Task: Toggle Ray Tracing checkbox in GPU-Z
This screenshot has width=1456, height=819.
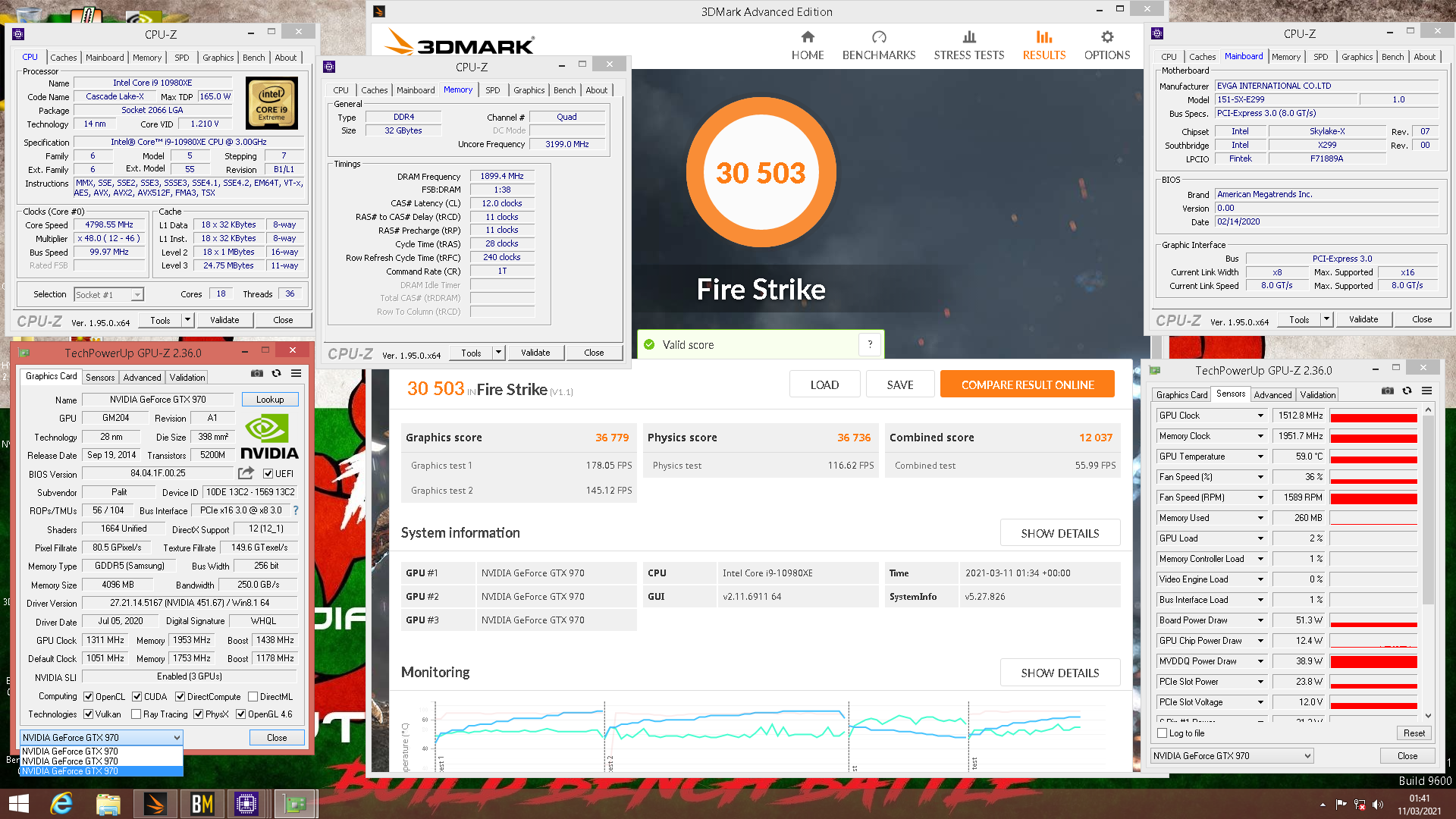Action: tap(136, 714)
